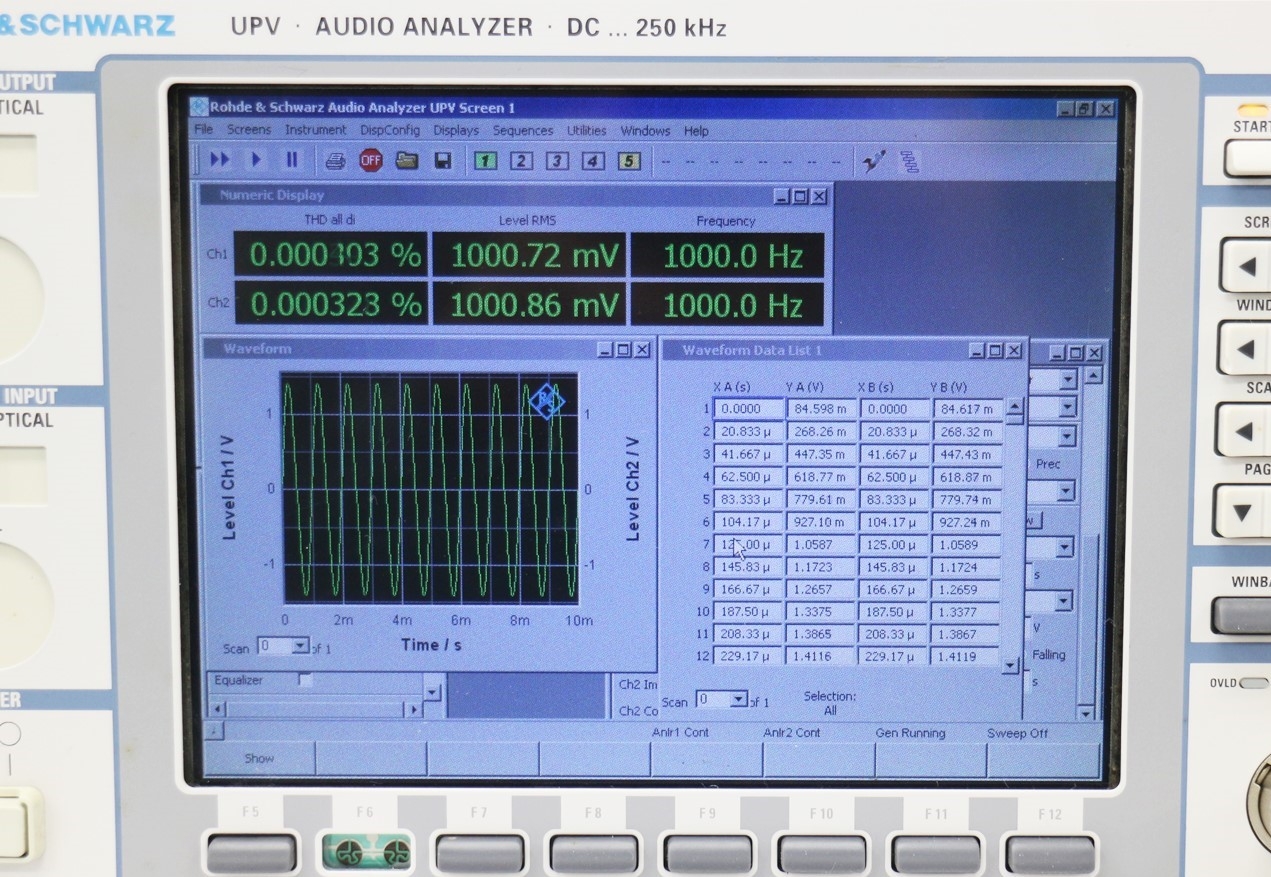Click the waveform graph plot area

point(429,488)
